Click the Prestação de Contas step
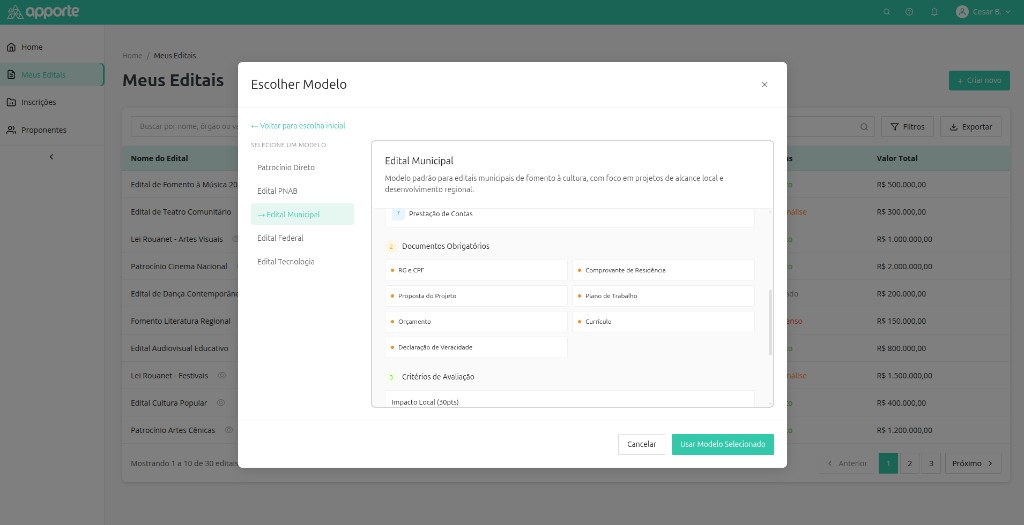The image size is (1024, 525). (x=569, y=217)
